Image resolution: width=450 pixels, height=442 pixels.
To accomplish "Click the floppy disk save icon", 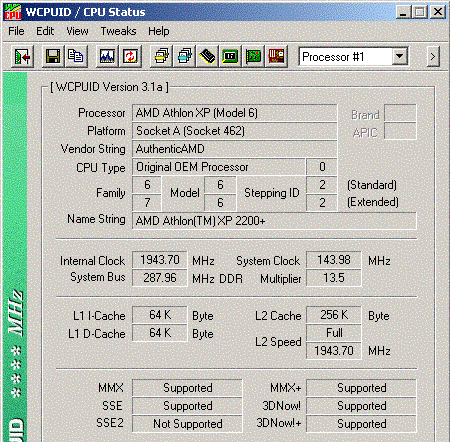I will 53,57.
